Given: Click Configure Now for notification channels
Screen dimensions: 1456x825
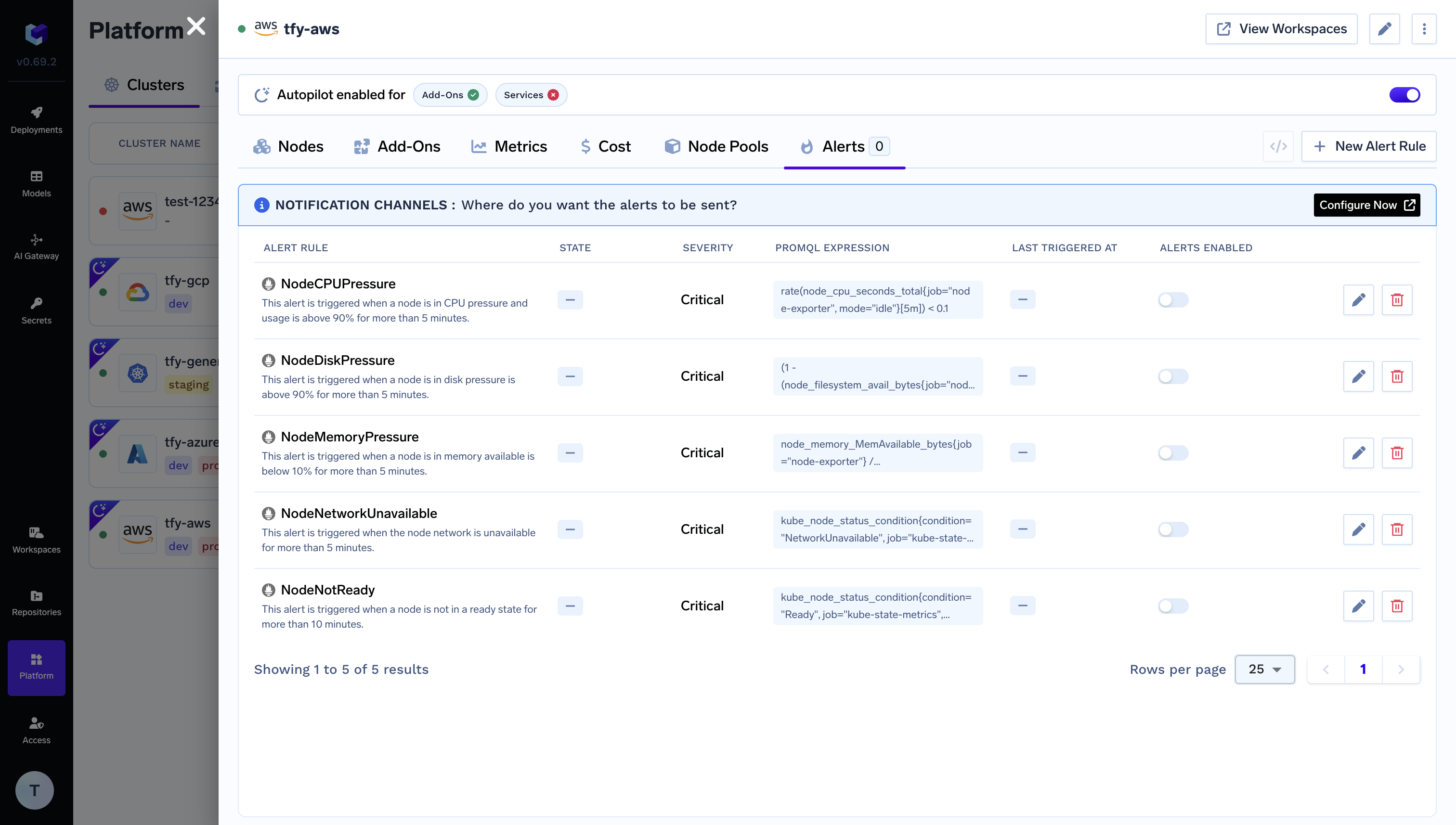Looking at the screenshot, I should [x=1366, y=205].
